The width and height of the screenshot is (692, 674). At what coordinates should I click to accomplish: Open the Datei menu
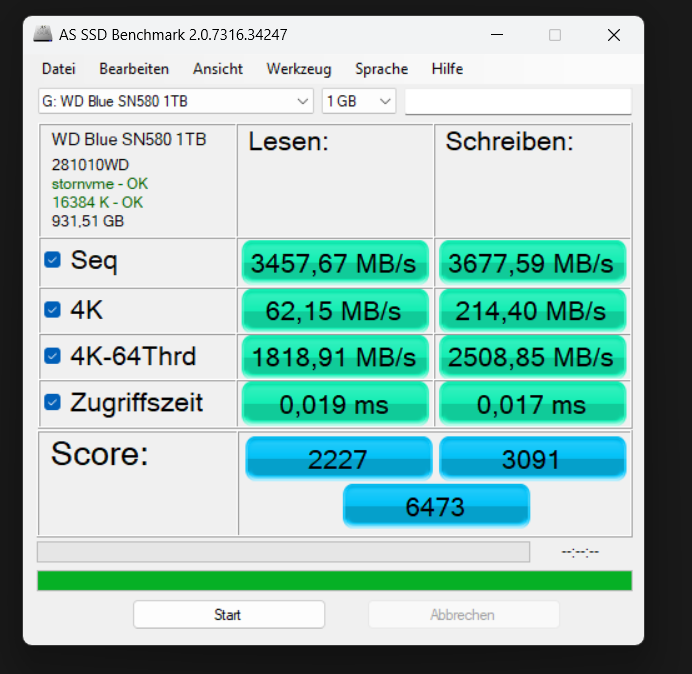click(x=59, y=69)
